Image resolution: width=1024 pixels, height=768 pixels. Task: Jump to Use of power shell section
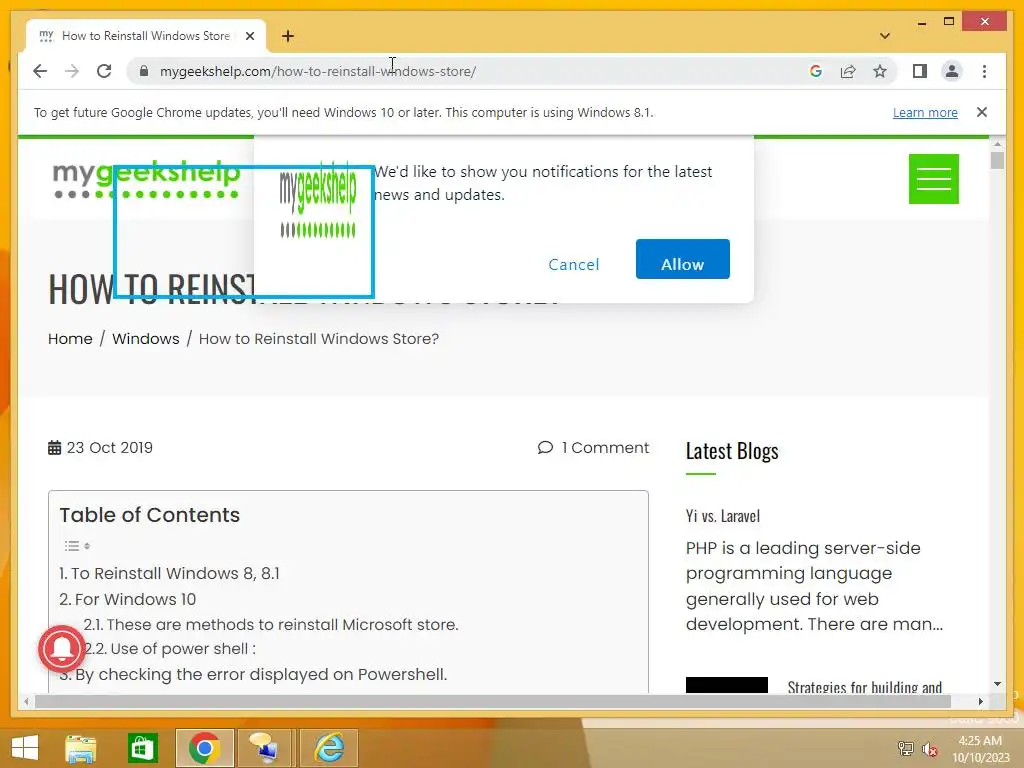coord(170,648)
